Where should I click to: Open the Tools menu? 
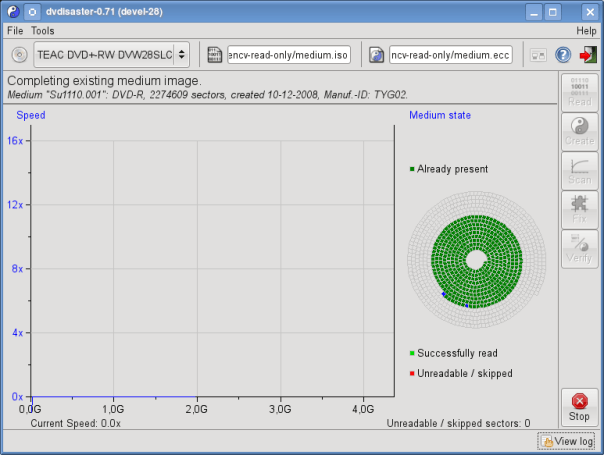pyautogui.click(x=42, y=31)
